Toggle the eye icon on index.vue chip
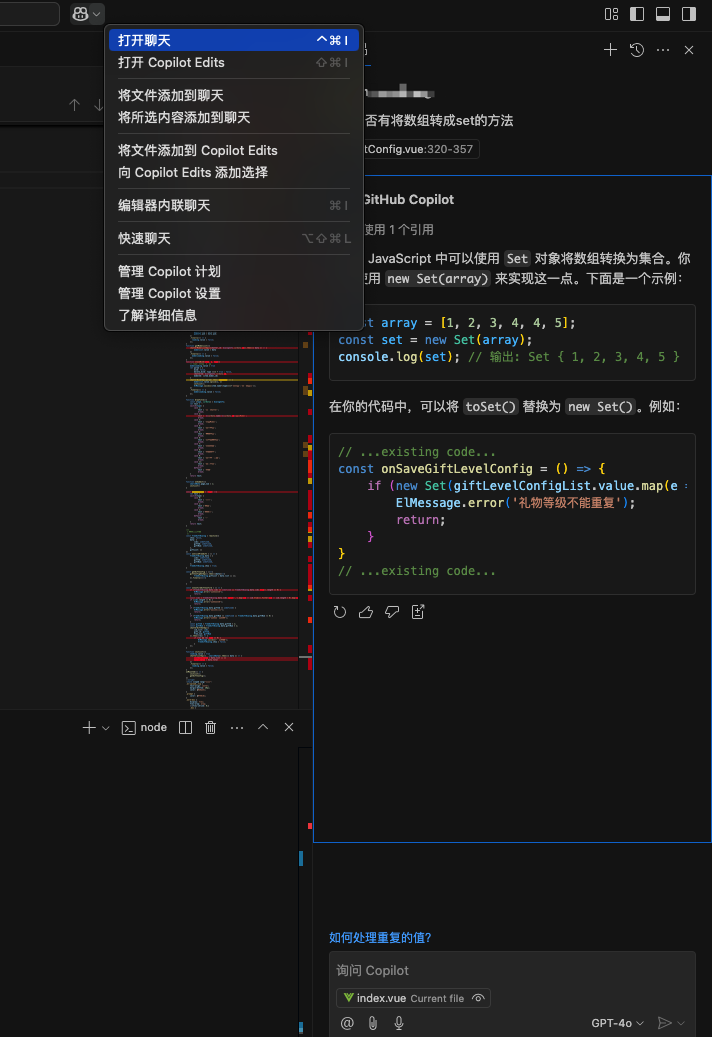The image size is (712, 1037). click(478, 998)
